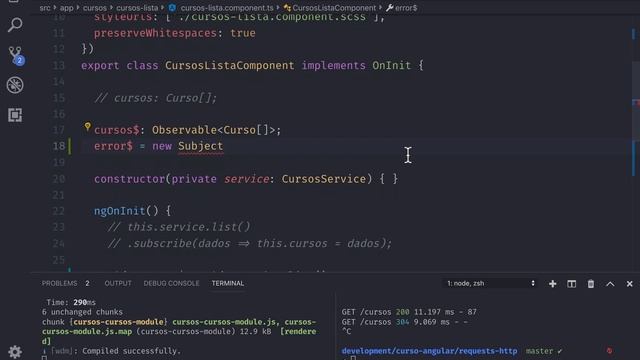Click 'CursosService' in the constructor
Screen dimensions: 640x360
tap(324, 179)
